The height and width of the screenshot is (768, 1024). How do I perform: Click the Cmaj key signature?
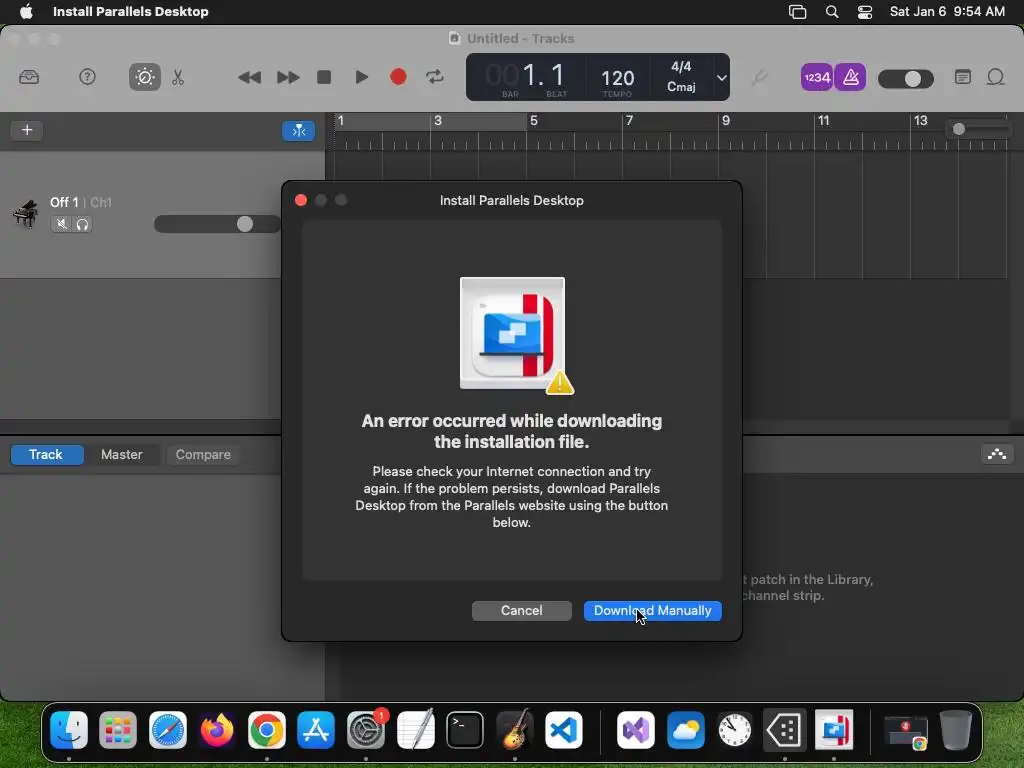coord(680,87)
